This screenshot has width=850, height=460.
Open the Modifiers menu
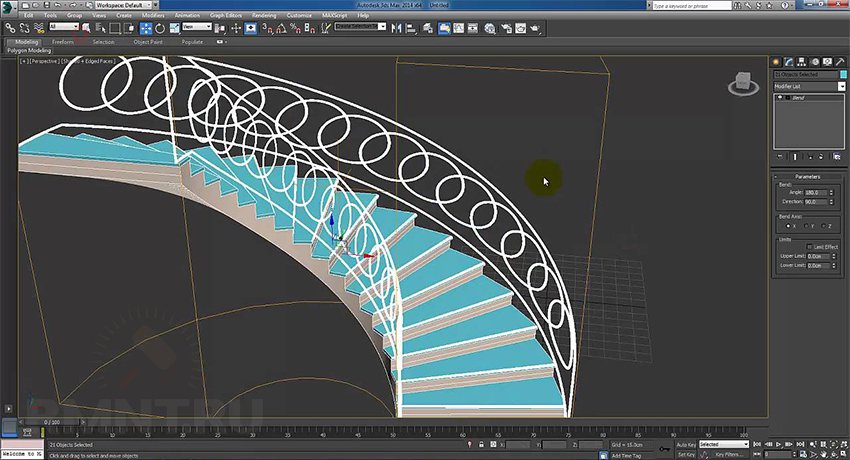tap(153, 16)
